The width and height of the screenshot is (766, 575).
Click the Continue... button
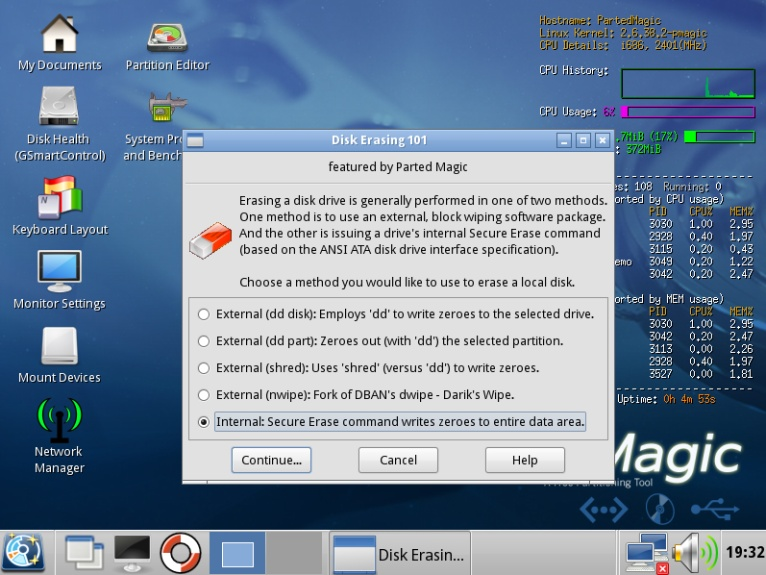tap(271, 460)
